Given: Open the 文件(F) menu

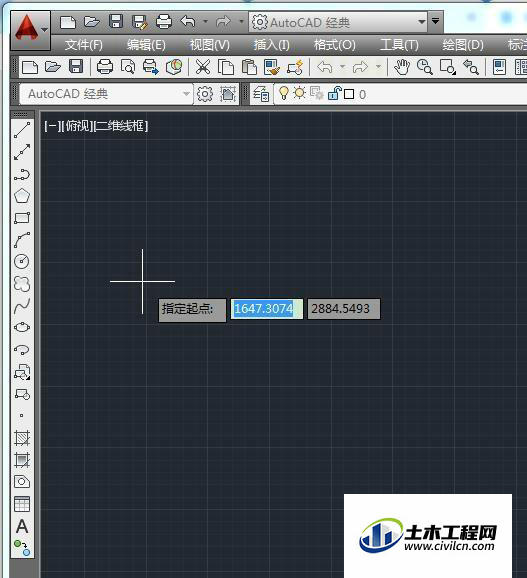Looking at the screenshot, I should pos(84,45).
